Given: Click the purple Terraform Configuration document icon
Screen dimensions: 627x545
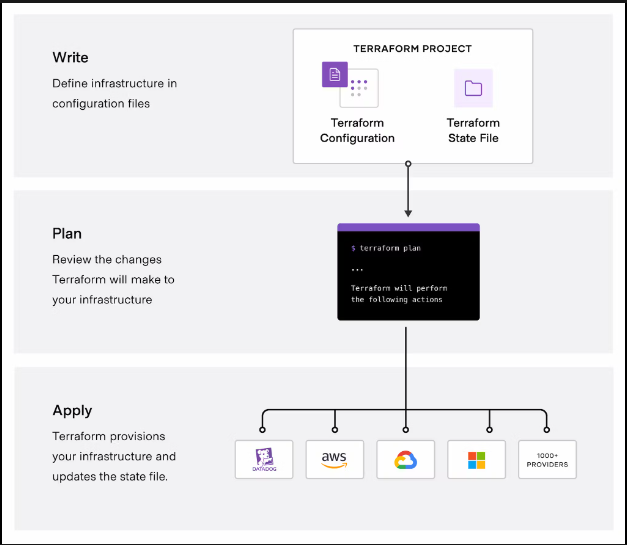Looking at the screenshot, I should [x=335, y=74].
